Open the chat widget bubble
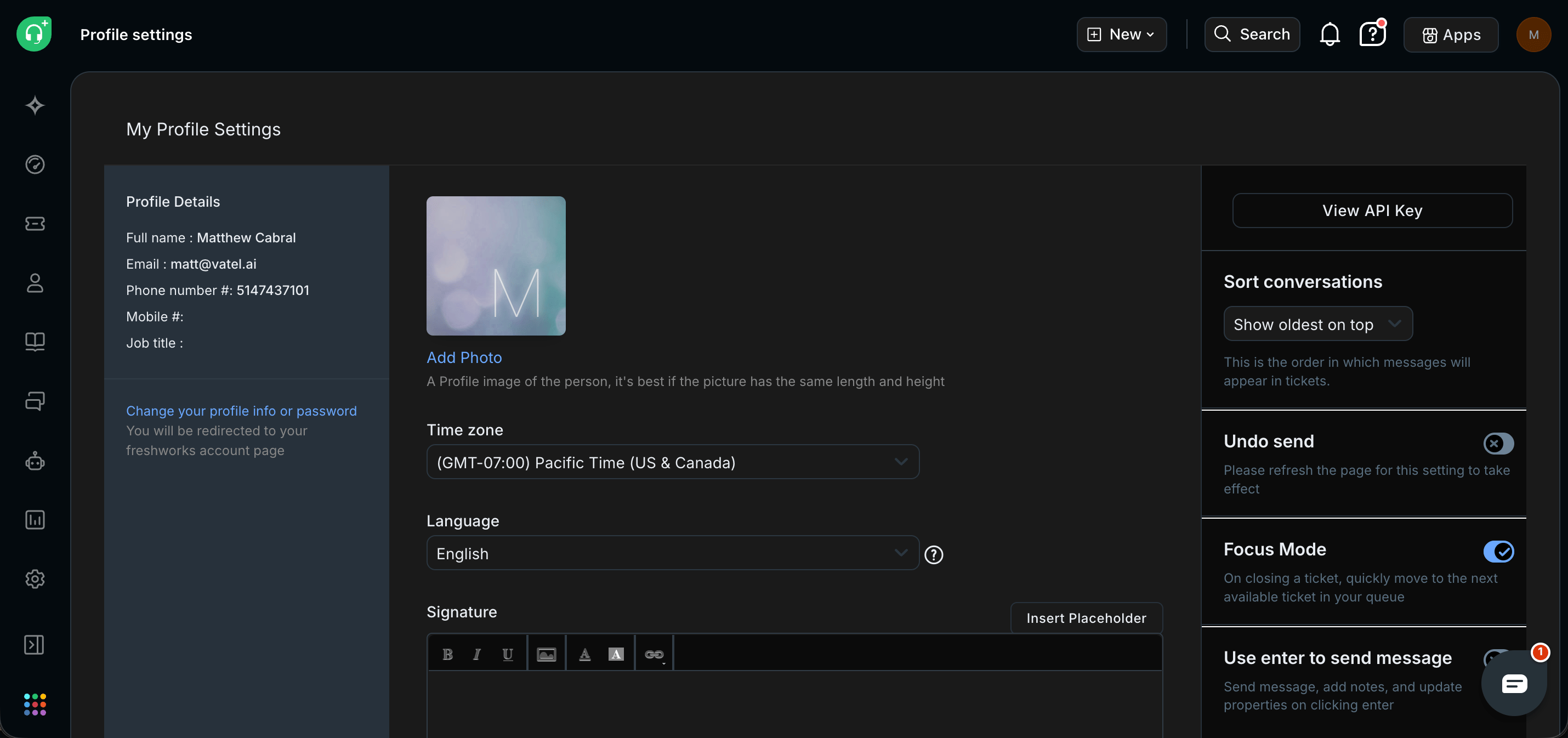Screen dimensions: 1568x738 [x=1514, y=683]
